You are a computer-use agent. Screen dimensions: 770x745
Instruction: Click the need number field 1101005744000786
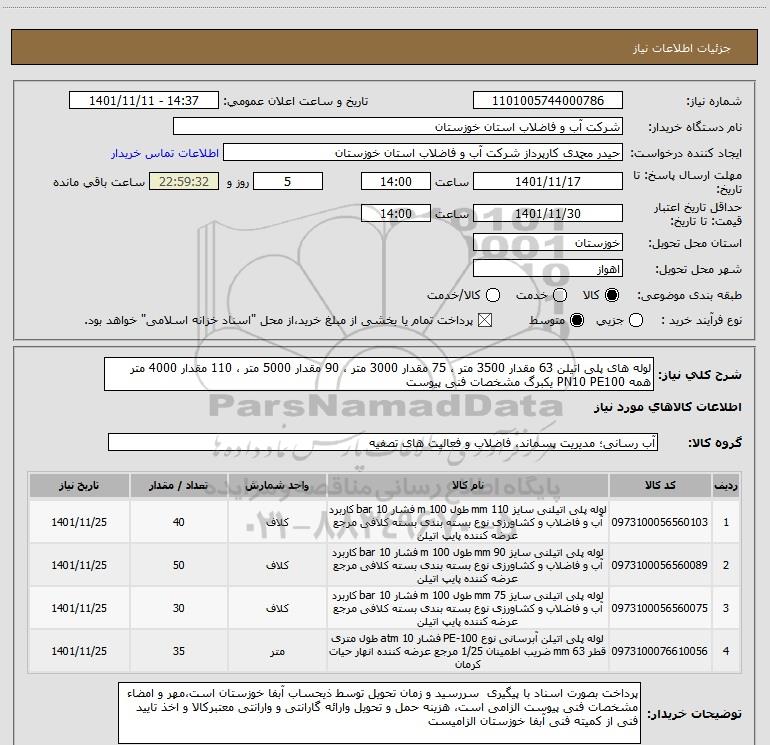tap(548, 101)
